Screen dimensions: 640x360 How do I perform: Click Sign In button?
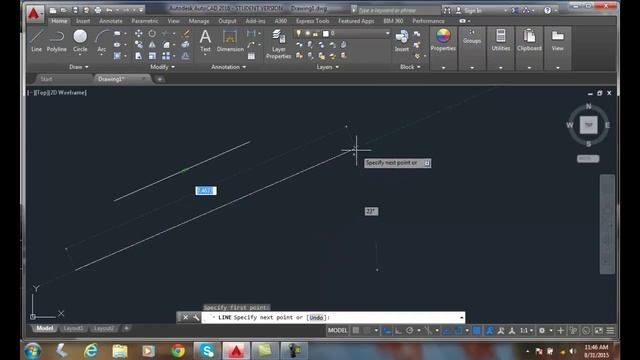coord(473,11)
